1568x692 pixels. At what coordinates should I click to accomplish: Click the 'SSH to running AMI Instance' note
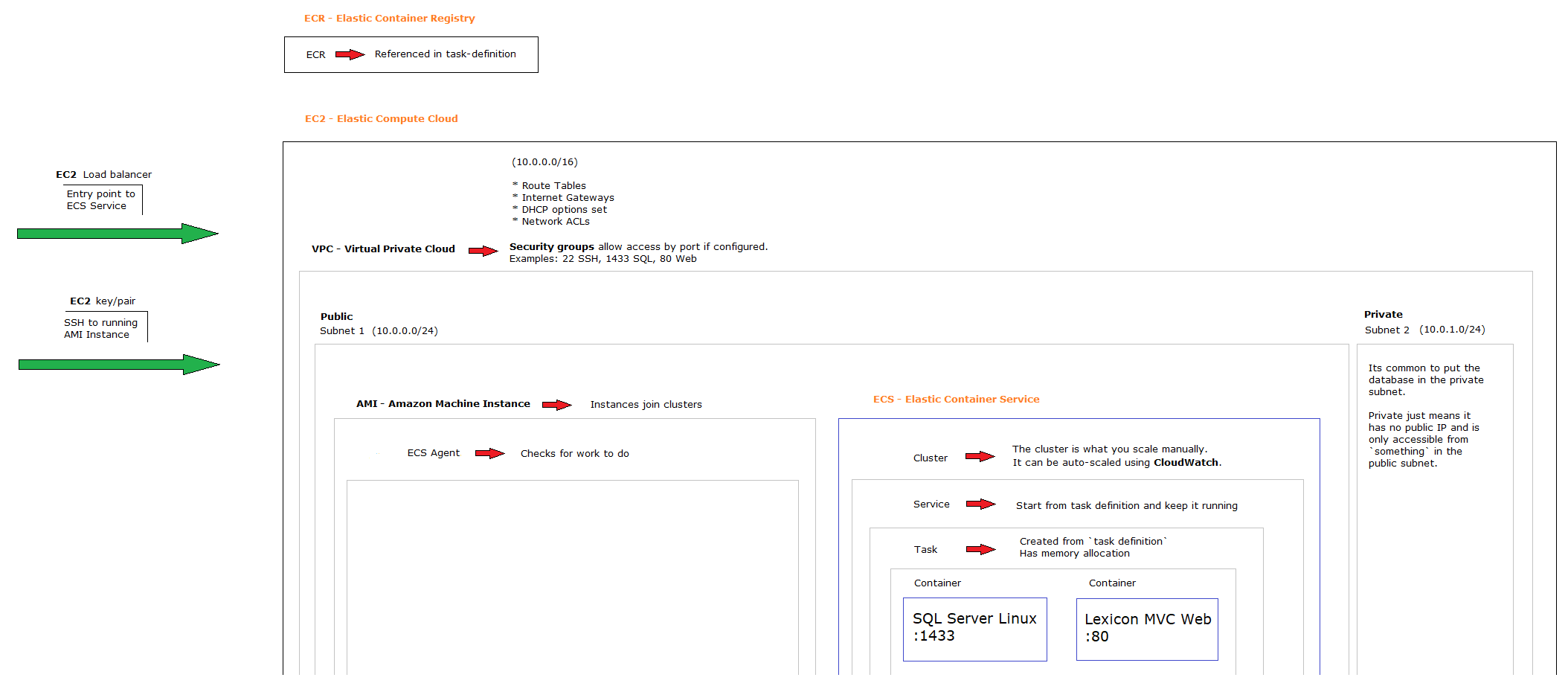(100, 329)
